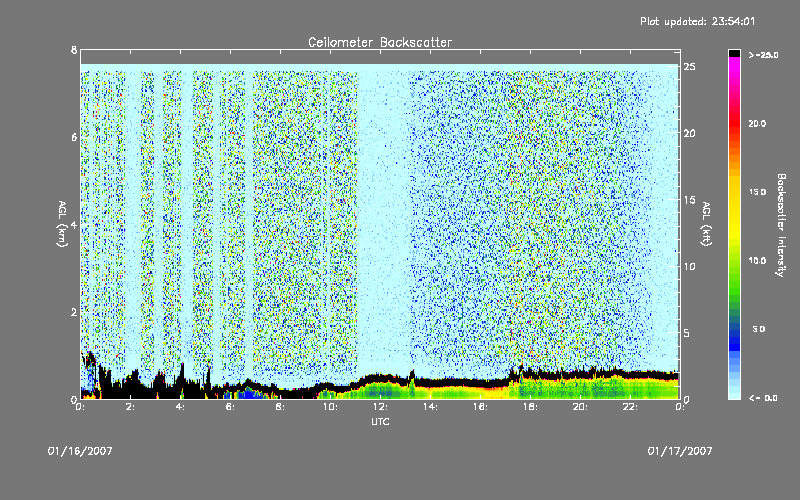Image resolution: width=800 pixels, height=500 pixels.
Task: Click the 6 km tick label on left axis
Action: (74, 137)
